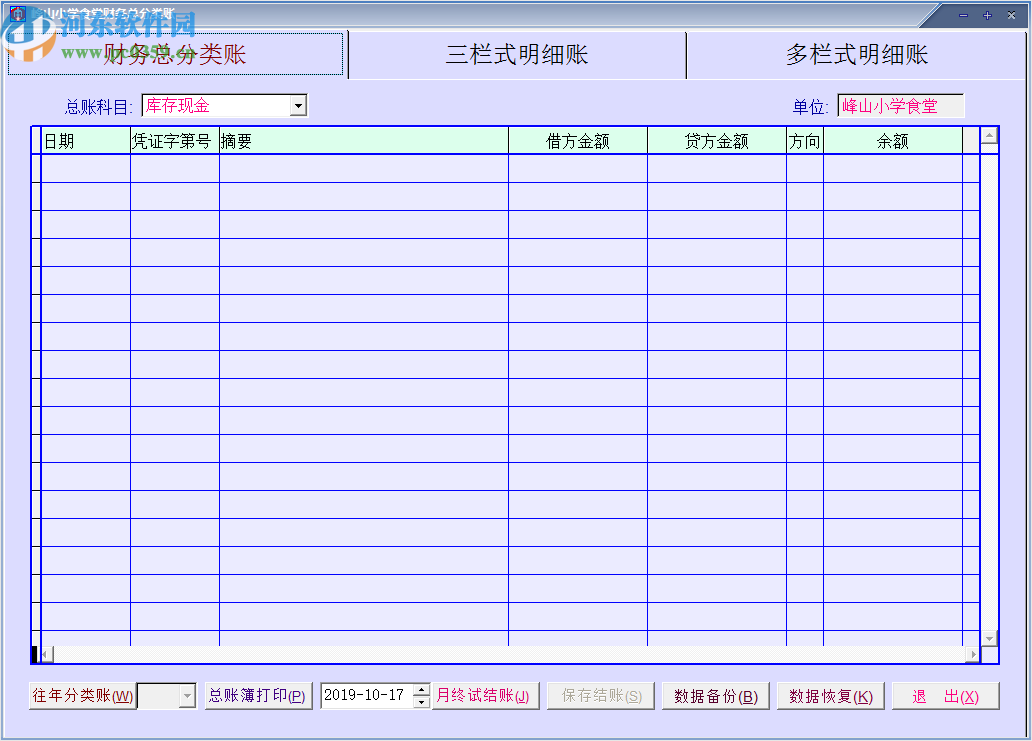Increase the date with the up stepper arrow
This screenshot has height=741, width=1032.
[423, 690]
